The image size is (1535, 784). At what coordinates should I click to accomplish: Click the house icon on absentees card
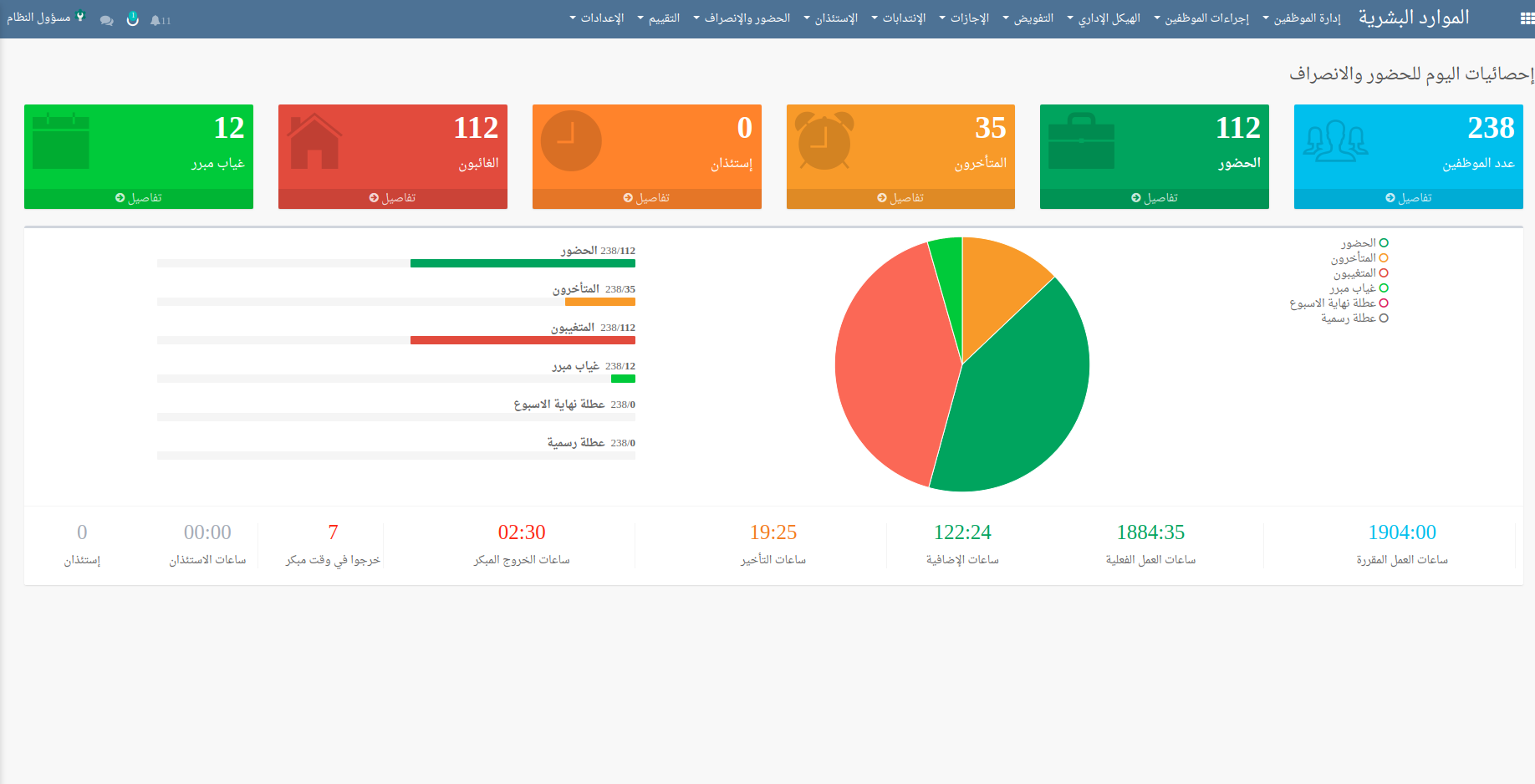click(314, 141)
